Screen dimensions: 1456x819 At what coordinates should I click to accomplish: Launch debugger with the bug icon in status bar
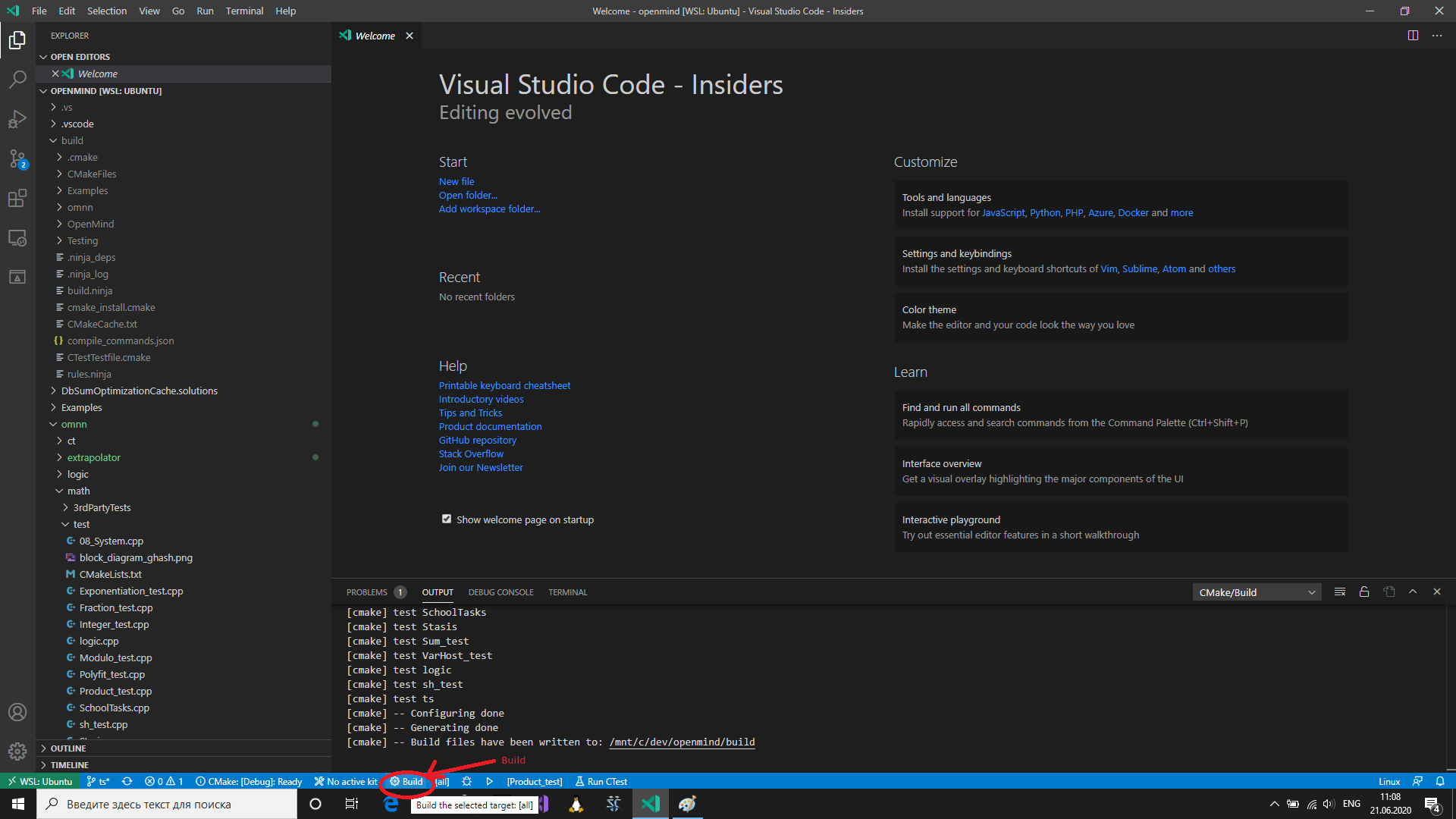pos(467,781)
